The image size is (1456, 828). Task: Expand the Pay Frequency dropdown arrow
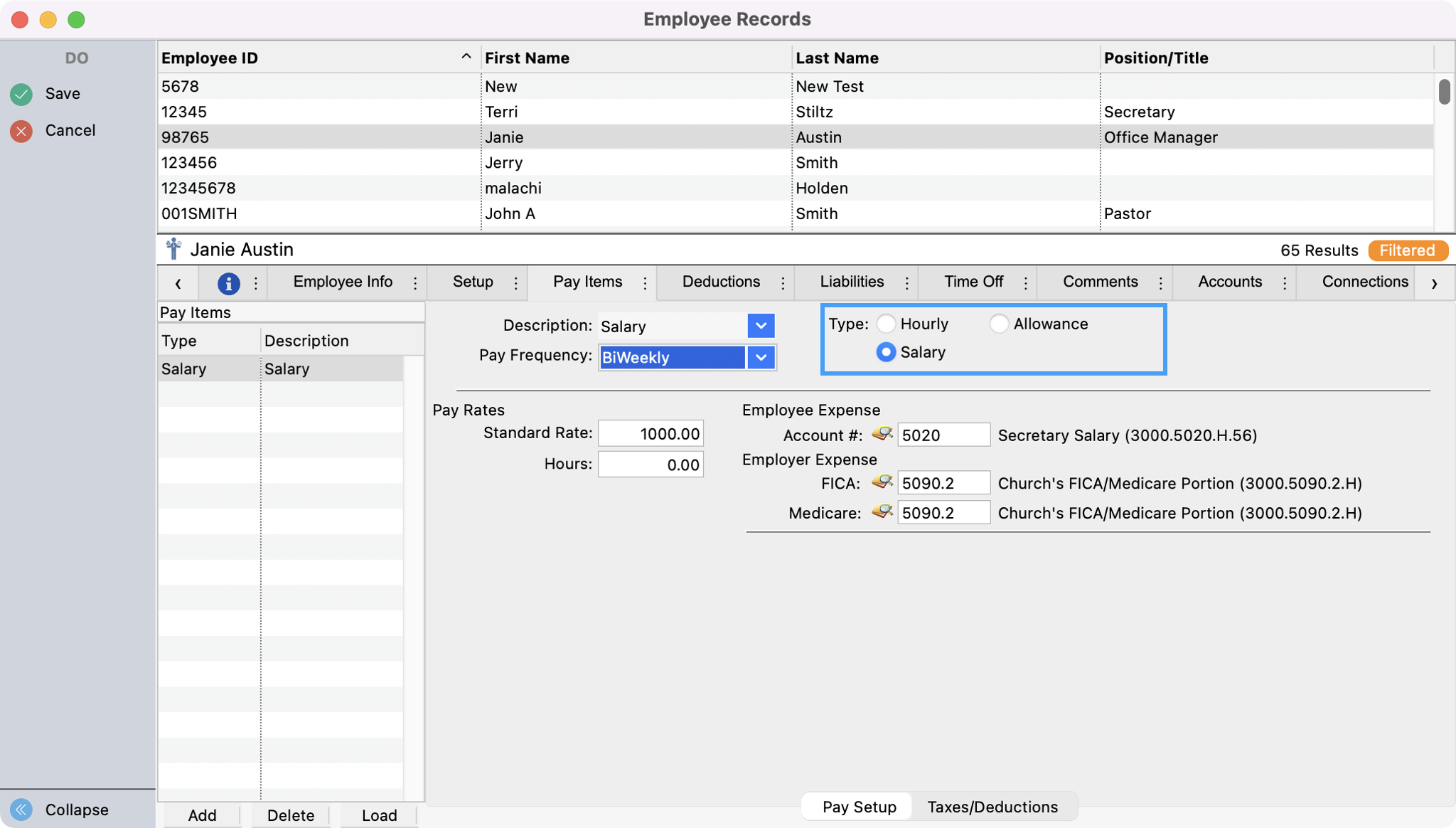(x=761, y=357)
